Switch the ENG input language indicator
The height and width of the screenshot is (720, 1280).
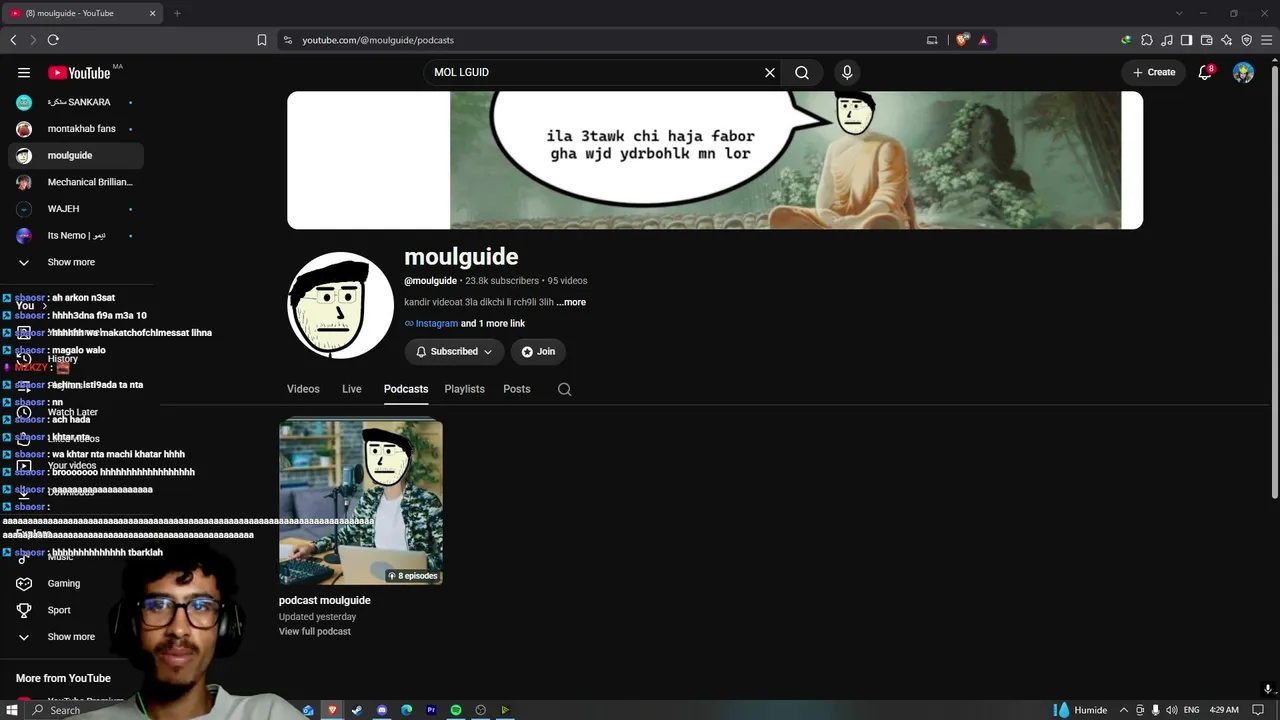pyautogui.click(x=1192, y=710)
